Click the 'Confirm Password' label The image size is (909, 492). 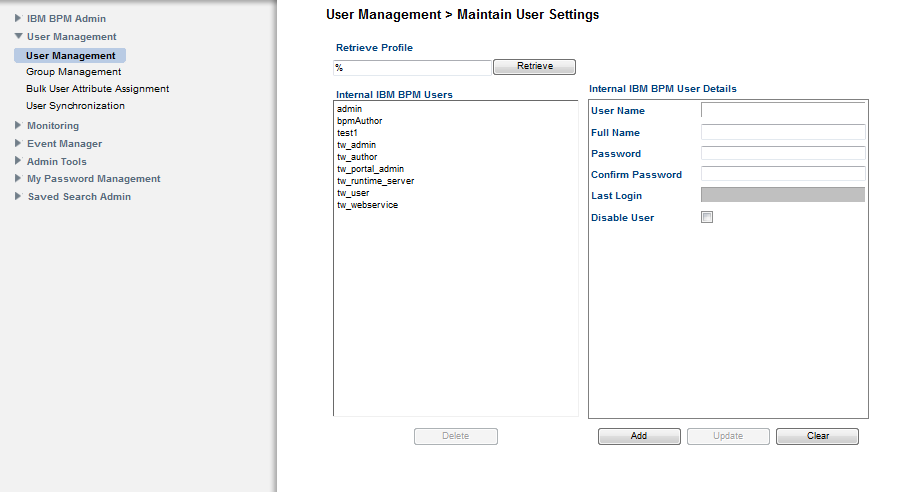tap(636, 175)
